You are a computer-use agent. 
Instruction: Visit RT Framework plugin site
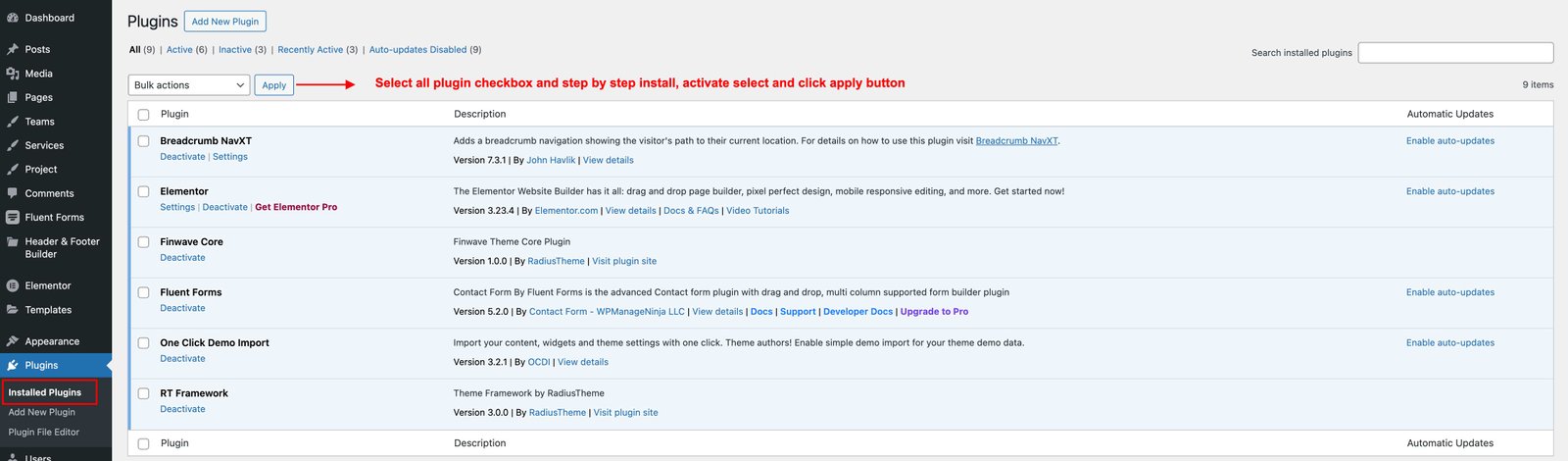click(625, 413)
